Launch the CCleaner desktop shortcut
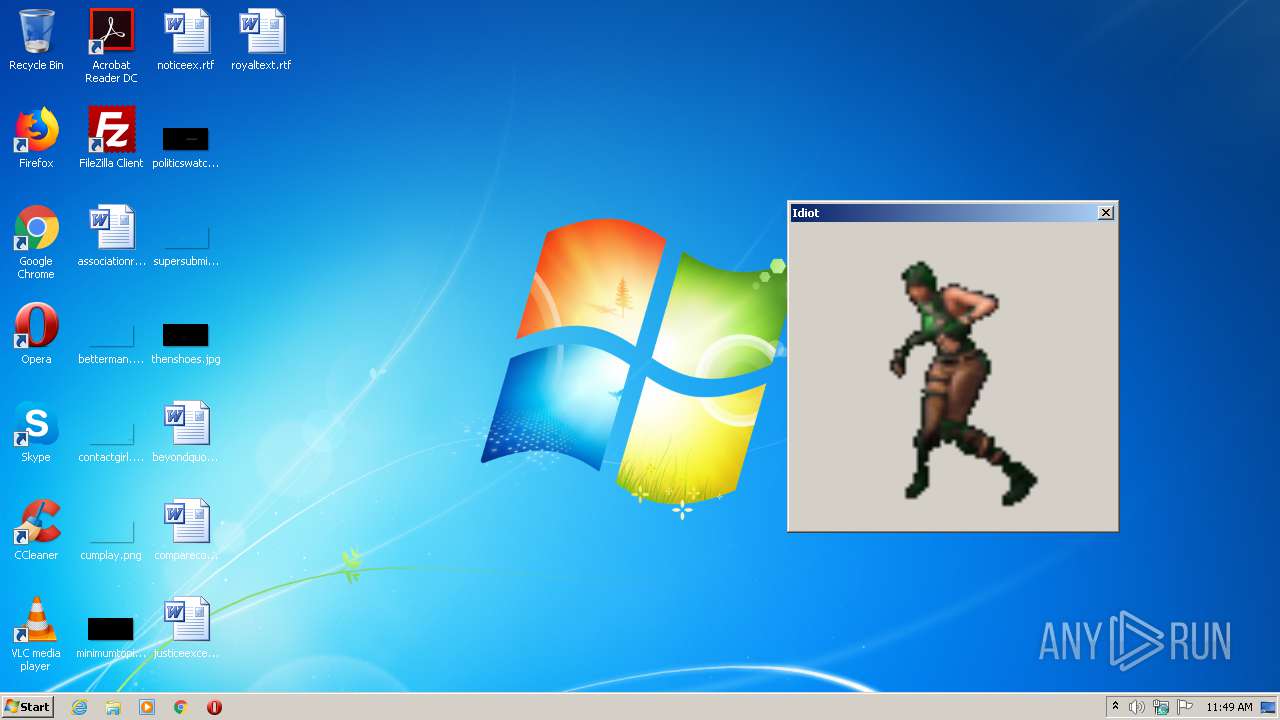 click(x=36, y=530)
